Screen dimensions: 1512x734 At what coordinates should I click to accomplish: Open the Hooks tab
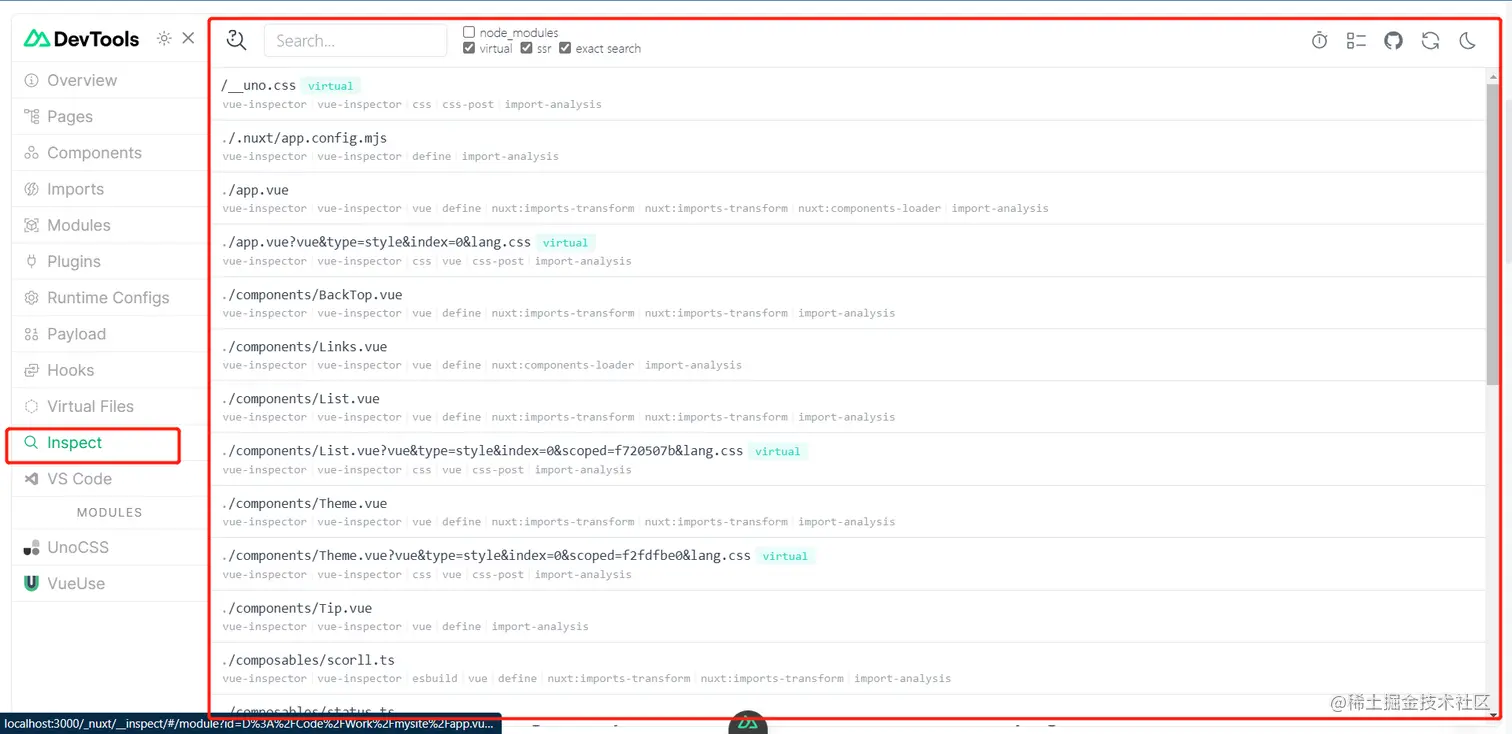109,370
